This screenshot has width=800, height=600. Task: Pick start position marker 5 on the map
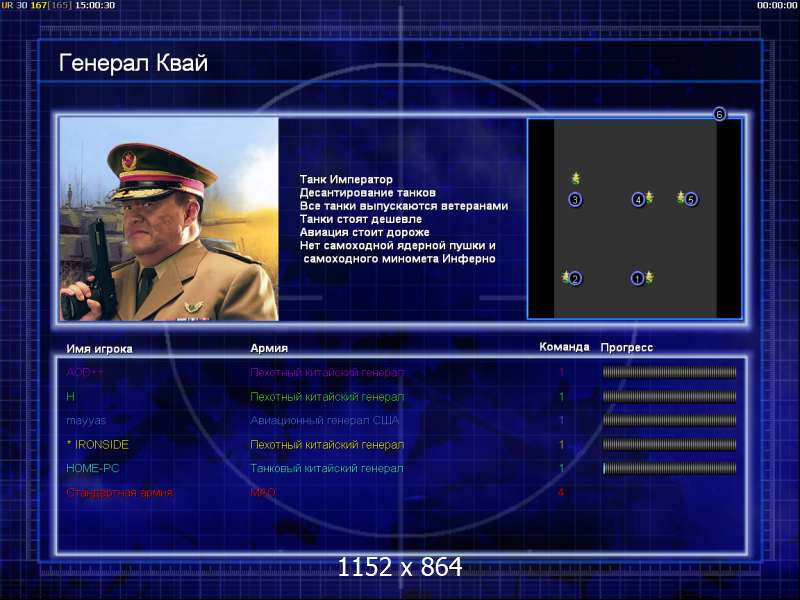[691, 199]
